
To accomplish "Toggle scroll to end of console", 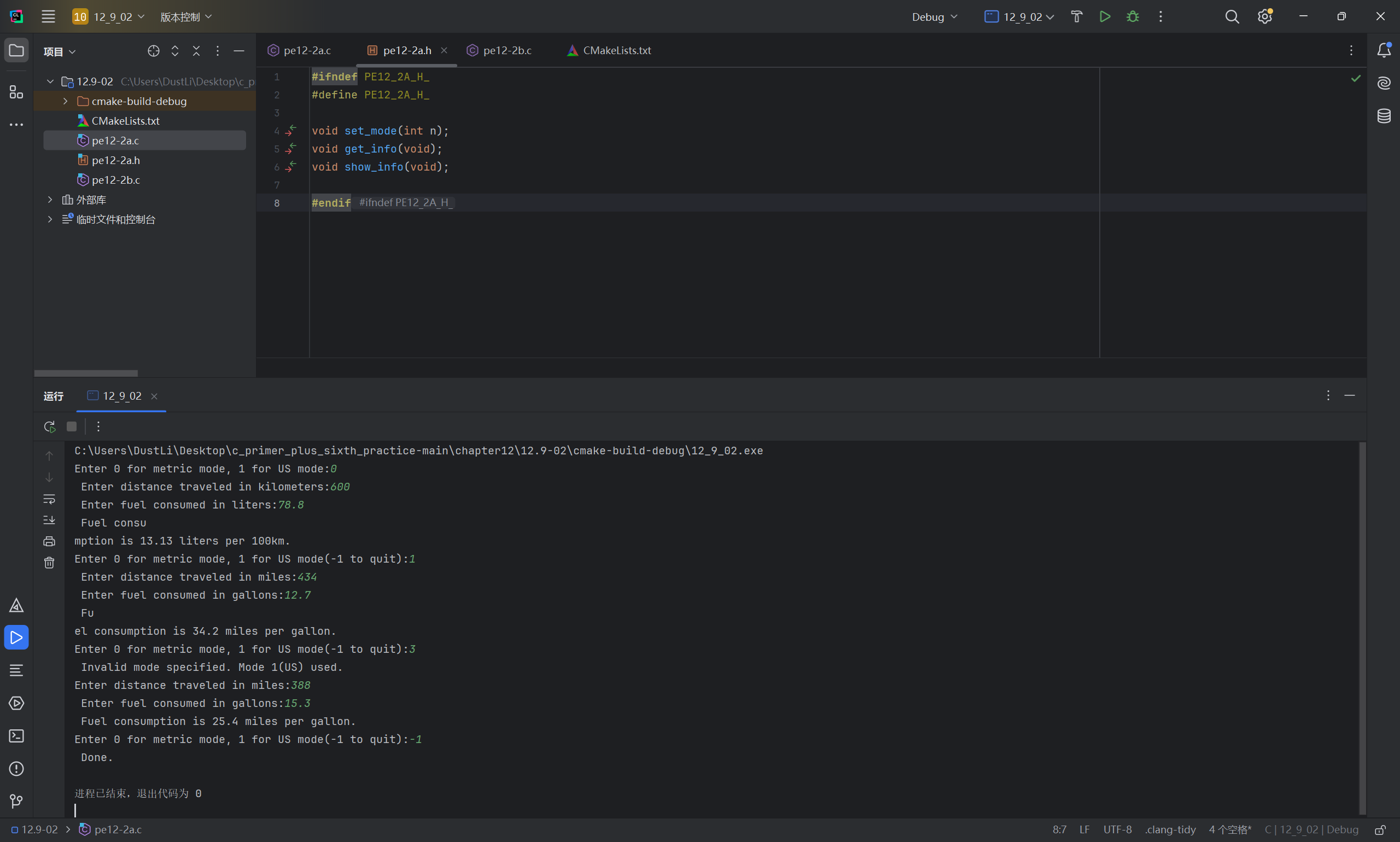I will tap(49, 521).
